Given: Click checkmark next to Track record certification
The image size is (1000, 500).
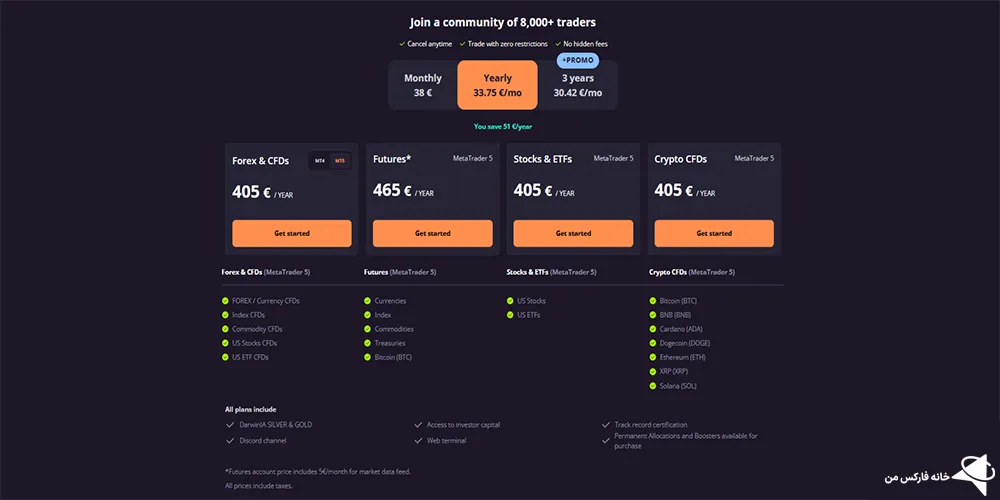Looking at the screenshot, I should [606, 424].
